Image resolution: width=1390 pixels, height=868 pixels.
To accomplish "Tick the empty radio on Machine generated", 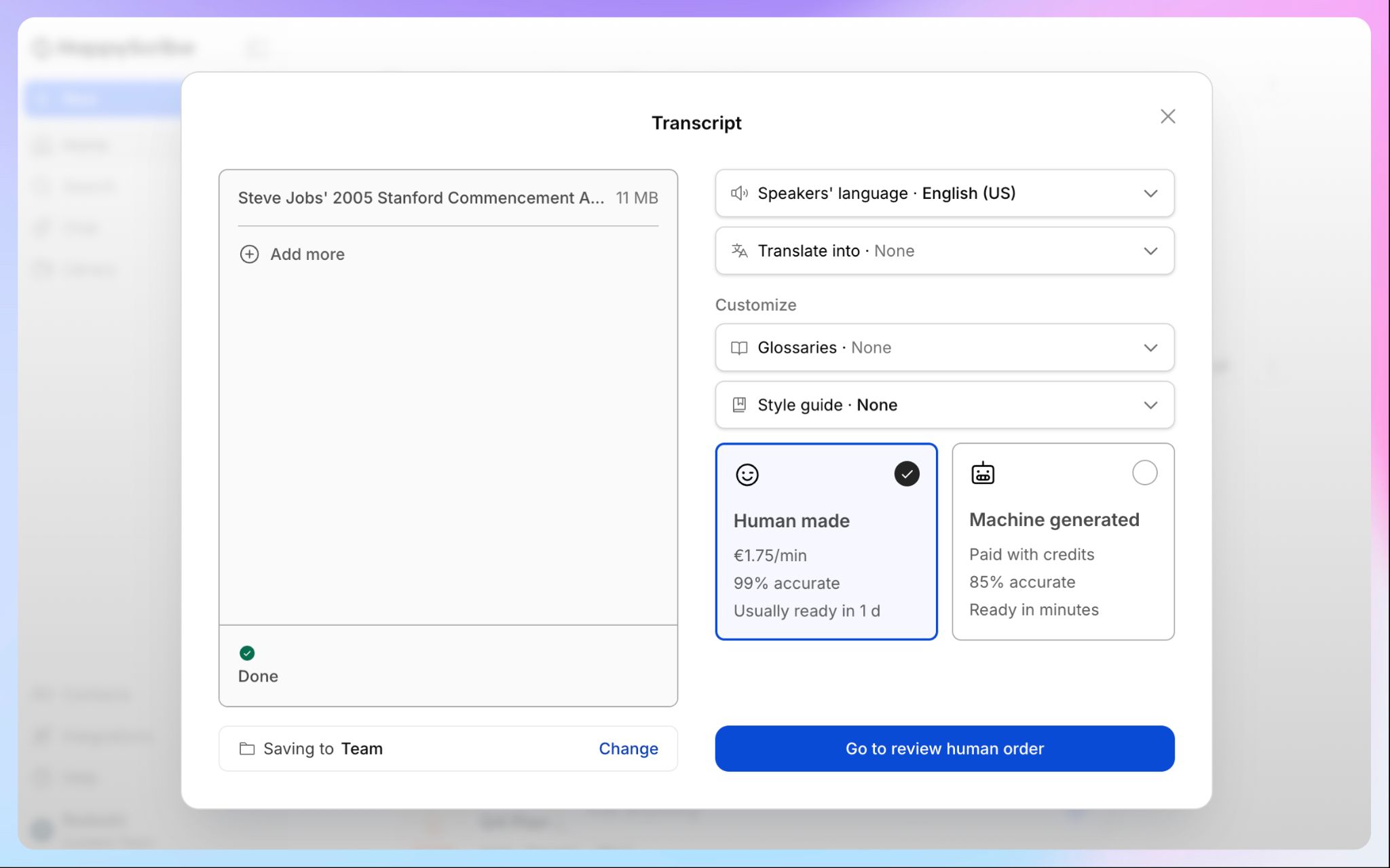I will [1144, 473].
